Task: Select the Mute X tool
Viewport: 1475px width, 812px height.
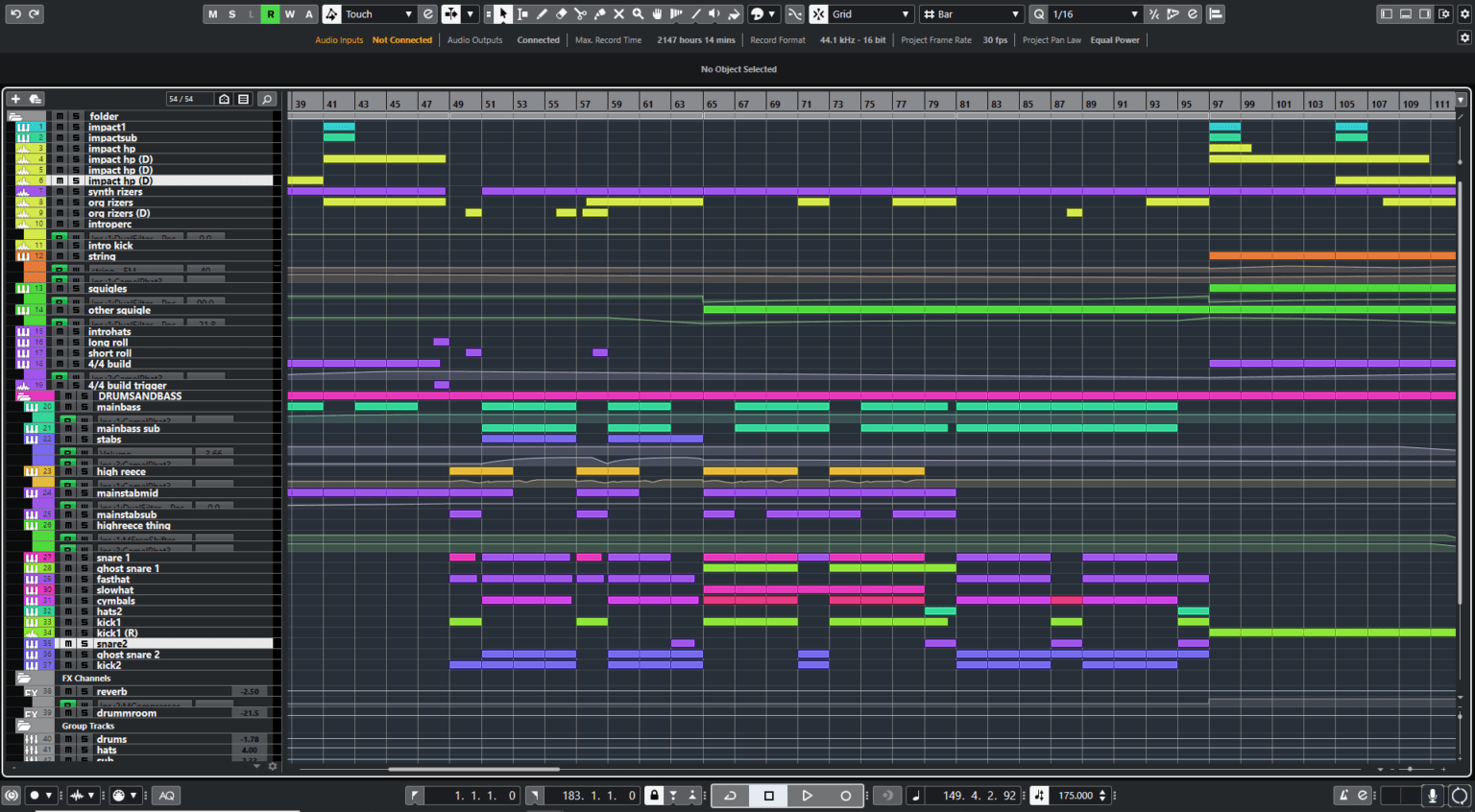Action: (618, 14)
